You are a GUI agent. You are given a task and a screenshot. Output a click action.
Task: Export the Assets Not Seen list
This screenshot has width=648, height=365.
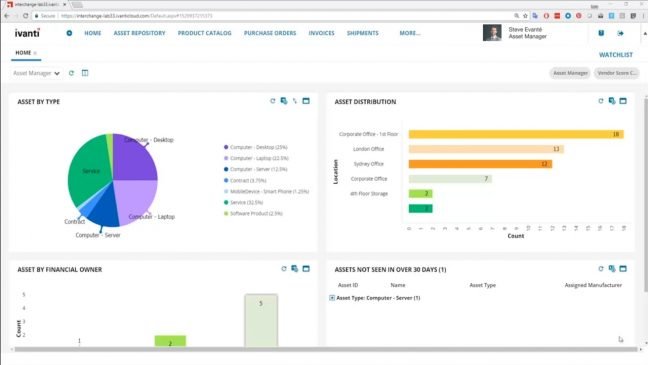pos(612,269)
